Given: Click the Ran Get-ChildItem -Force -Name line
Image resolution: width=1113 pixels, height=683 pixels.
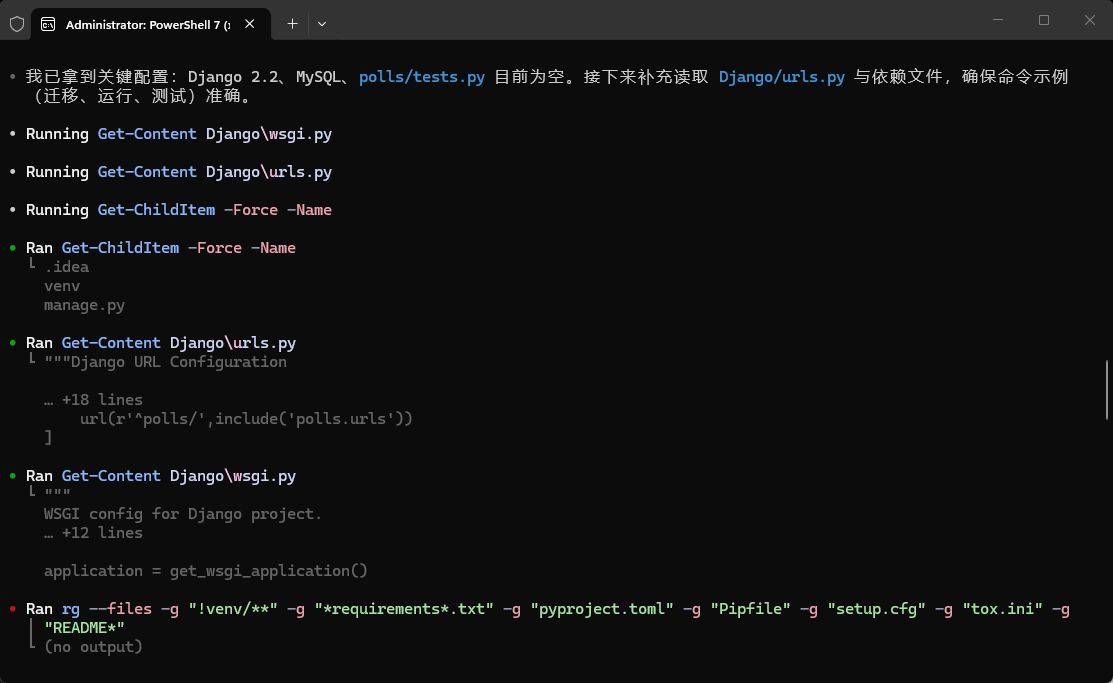Looking at the screenshot, I should point(160,248).
